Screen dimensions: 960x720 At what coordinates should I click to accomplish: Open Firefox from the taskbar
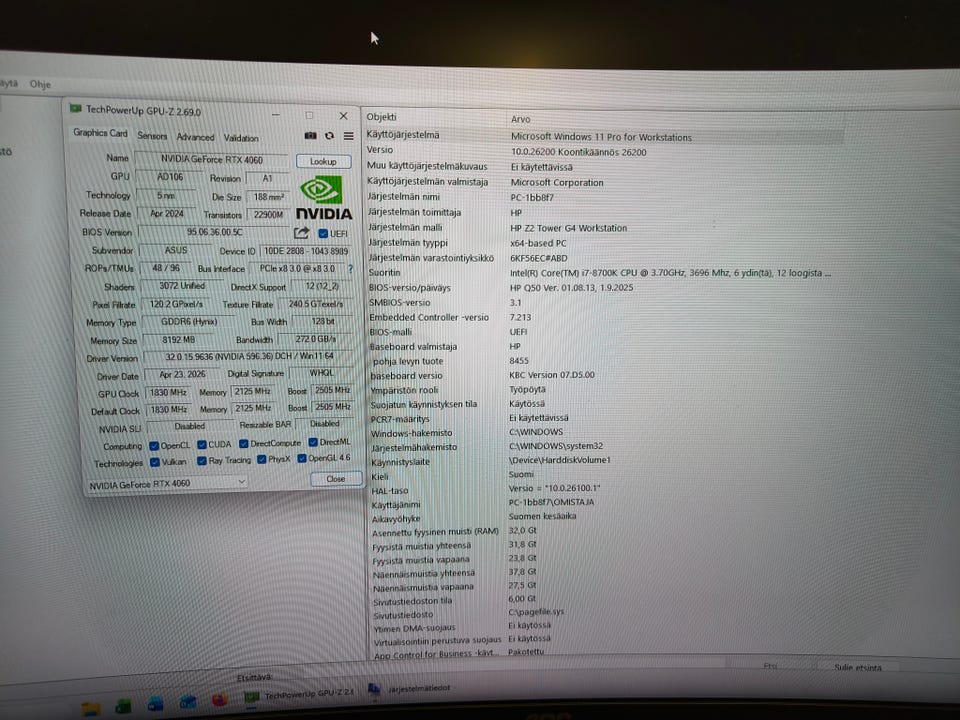(219, 699)
